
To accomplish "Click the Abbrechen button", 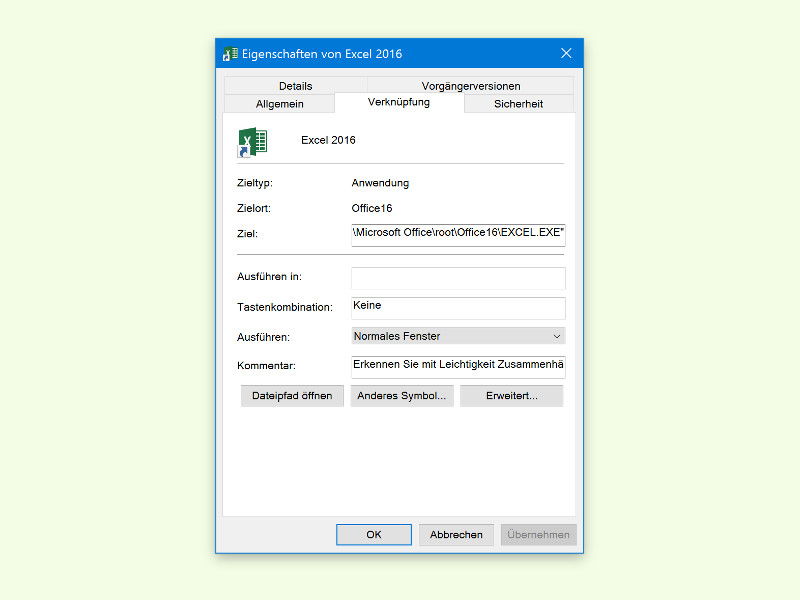I will (456, 535).
